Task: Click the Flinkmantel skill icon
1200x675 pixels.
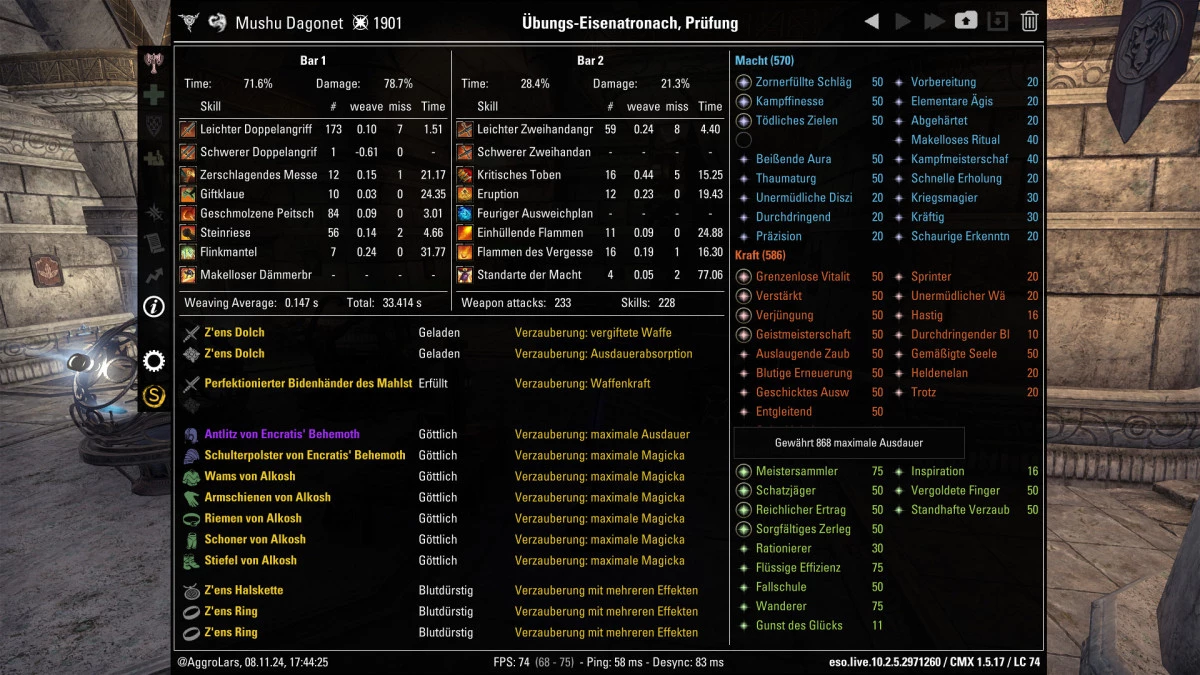Action: [x=187, y=252]
